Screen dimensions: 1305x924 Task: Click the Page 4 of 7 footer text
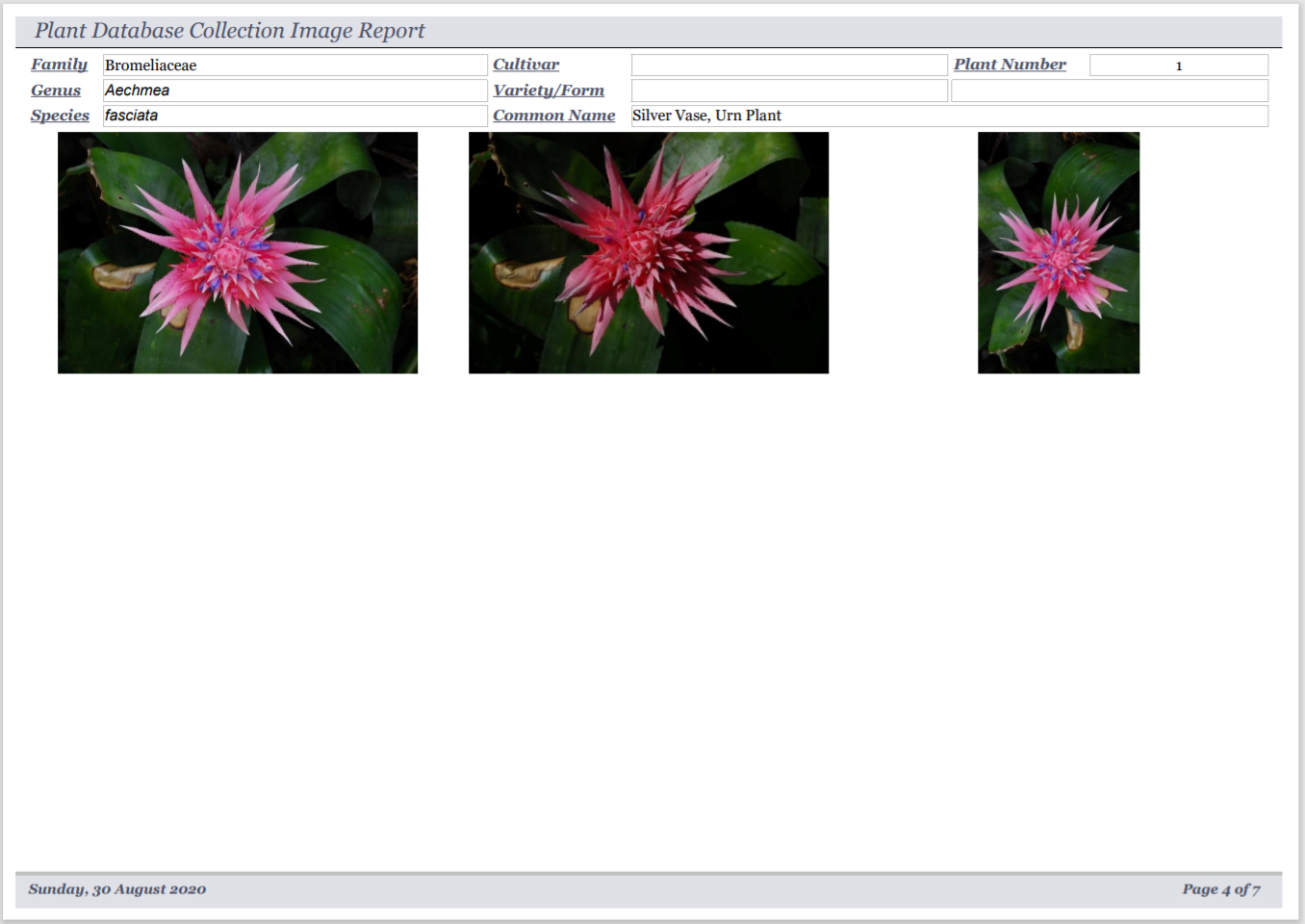pos(1221,889)
